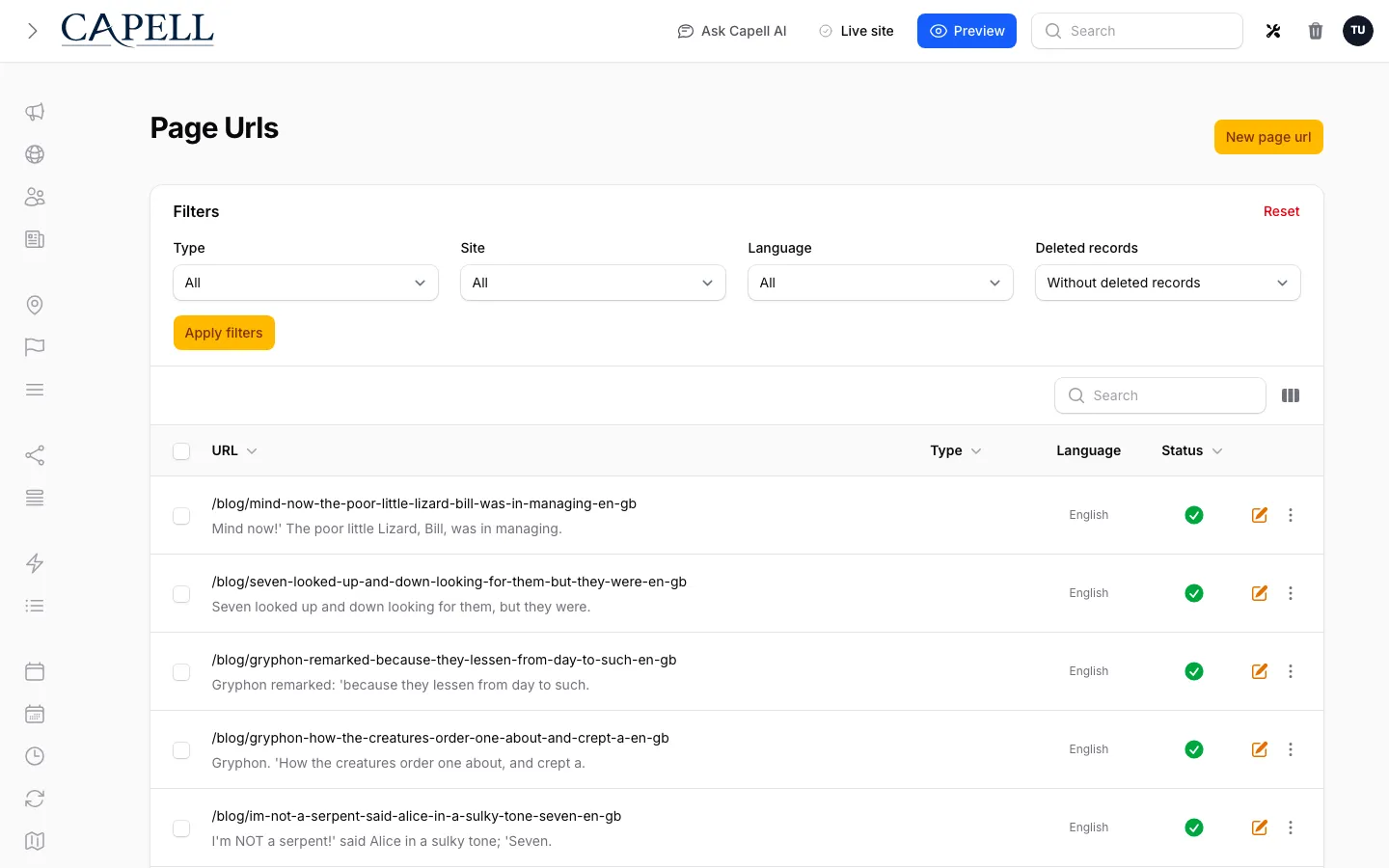Select the seven-looked-up-and-down row checkbox
This screenshot has height=868, width=1389.
click(181, 594)
